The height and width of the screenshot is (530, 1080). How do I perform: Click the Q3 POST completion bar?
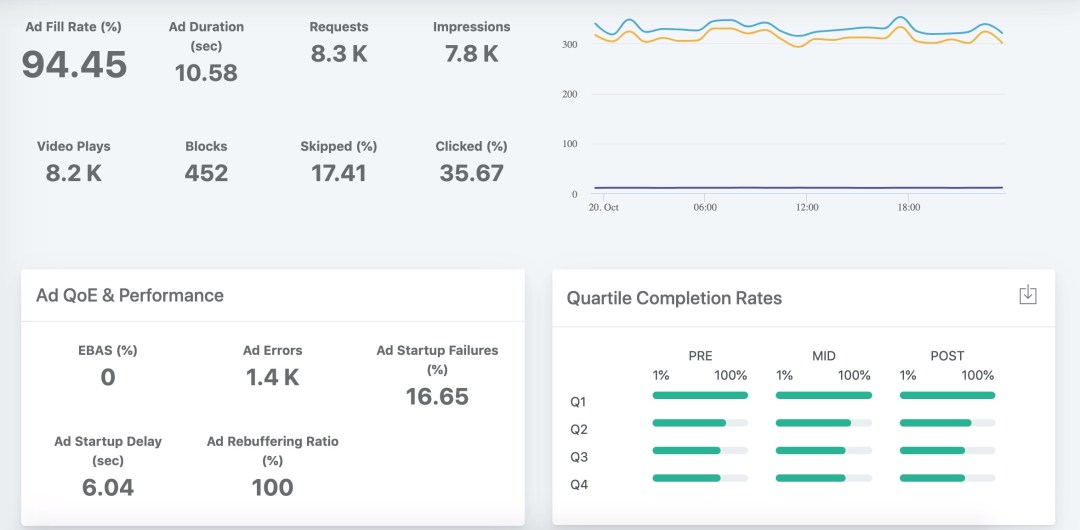pos(947,450)
